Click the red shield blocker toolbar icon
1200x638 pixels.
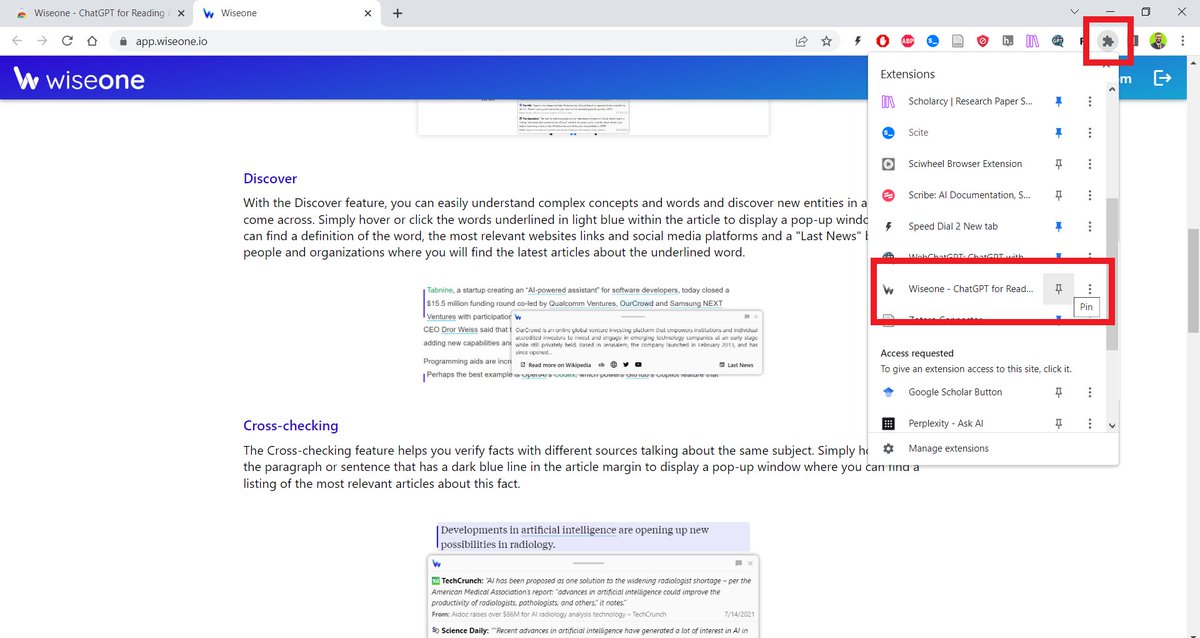(x=982, y=41)
